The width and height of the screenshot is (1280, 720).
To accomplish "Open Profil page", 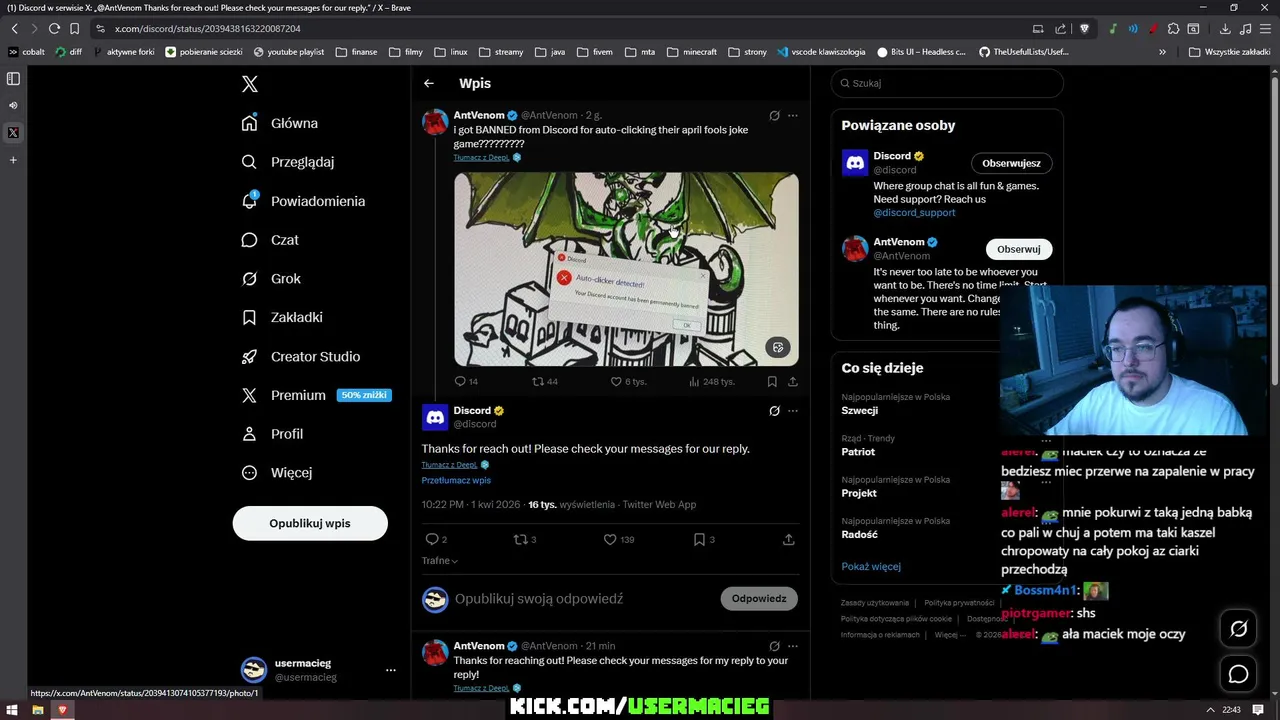I will click(x=272, y=434).
